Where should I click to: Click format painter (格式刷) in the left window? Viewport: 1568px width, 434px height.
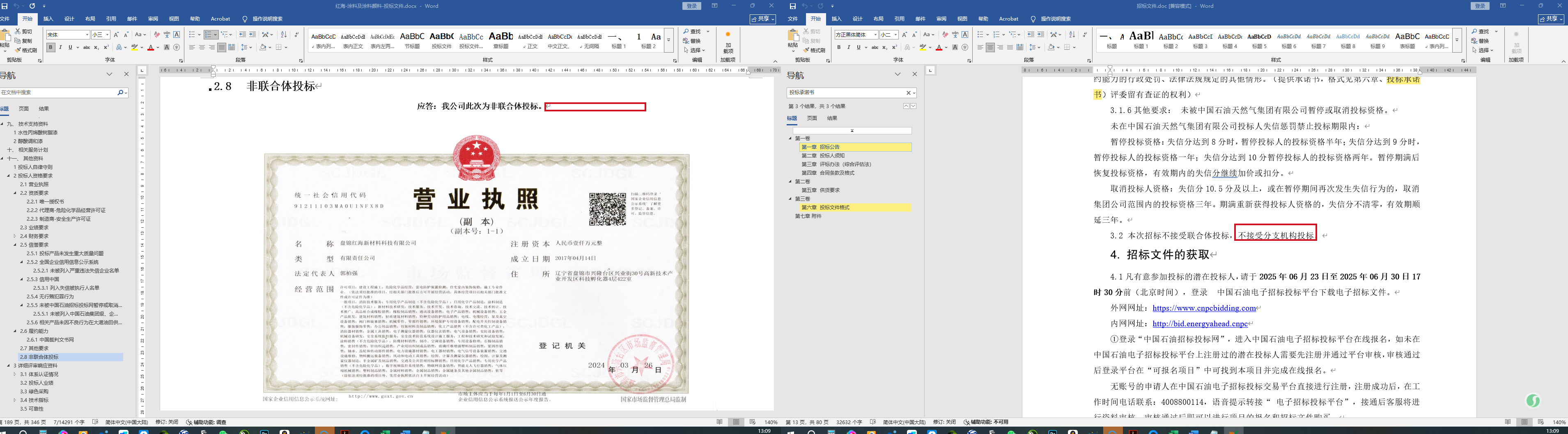click(x=26, y=50)
